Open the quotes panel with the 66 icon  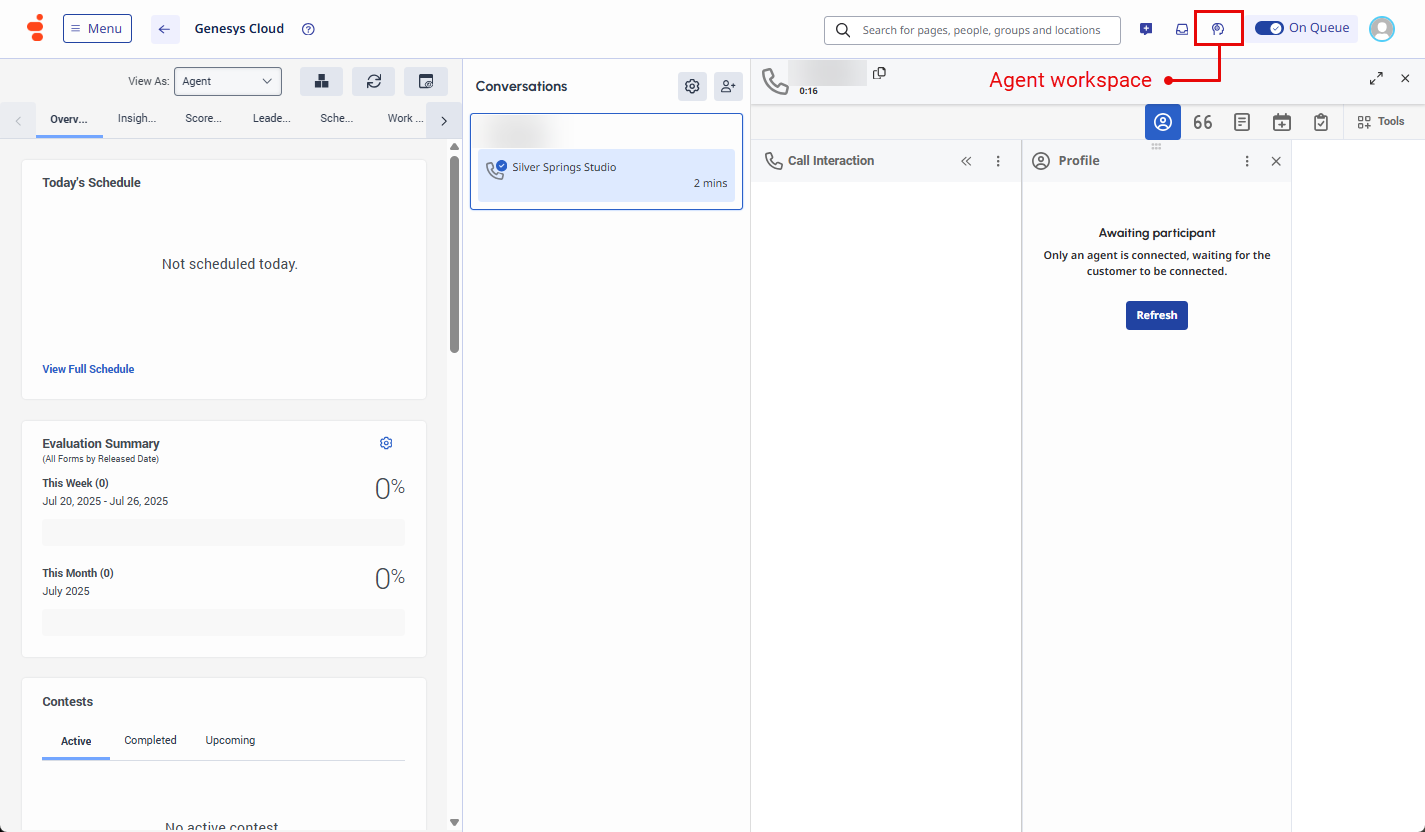coord(1202,121)
